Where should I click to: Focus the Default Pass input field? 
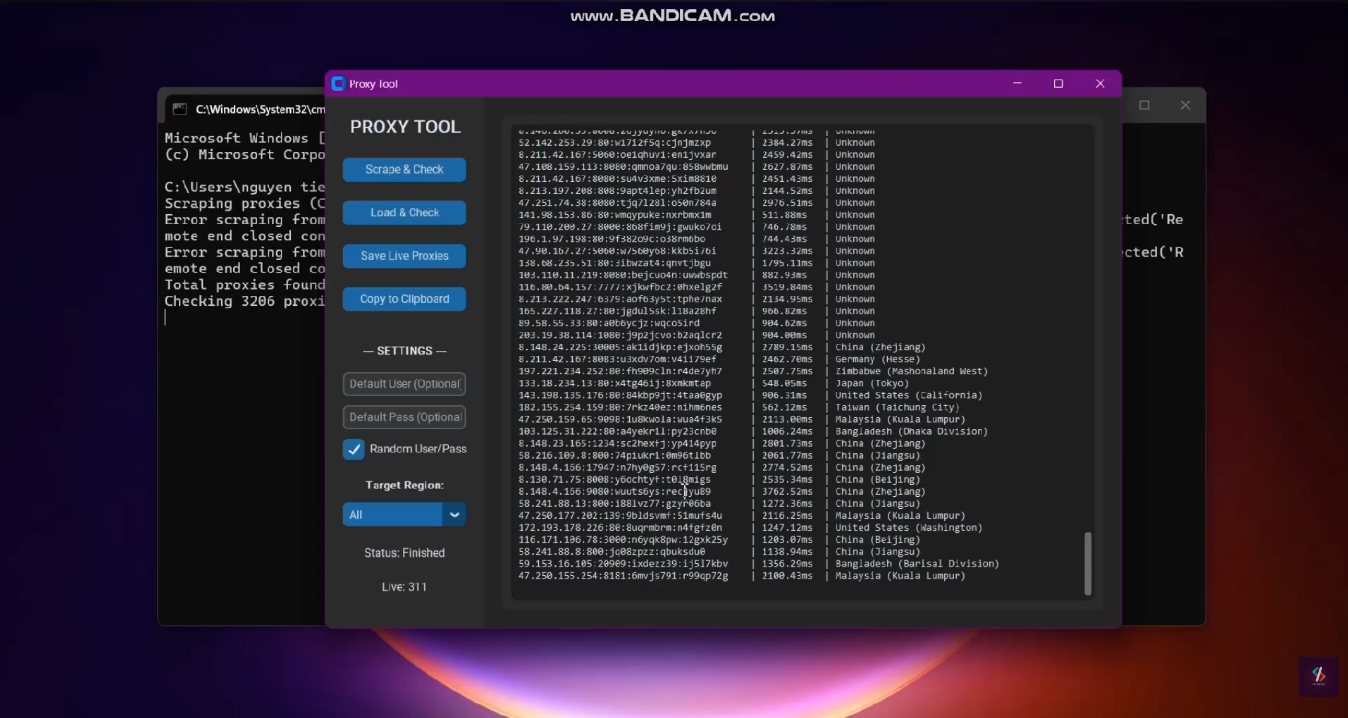(x=404, y=417)
